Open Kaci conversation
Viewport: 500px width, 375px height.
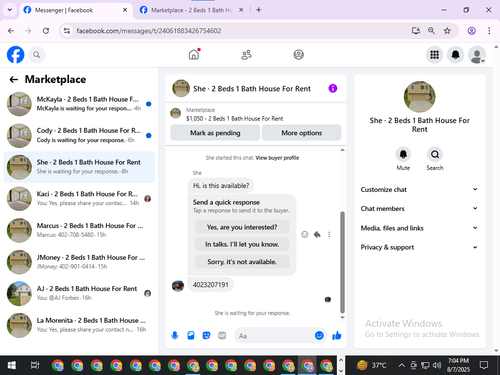(x=79, y=199)
